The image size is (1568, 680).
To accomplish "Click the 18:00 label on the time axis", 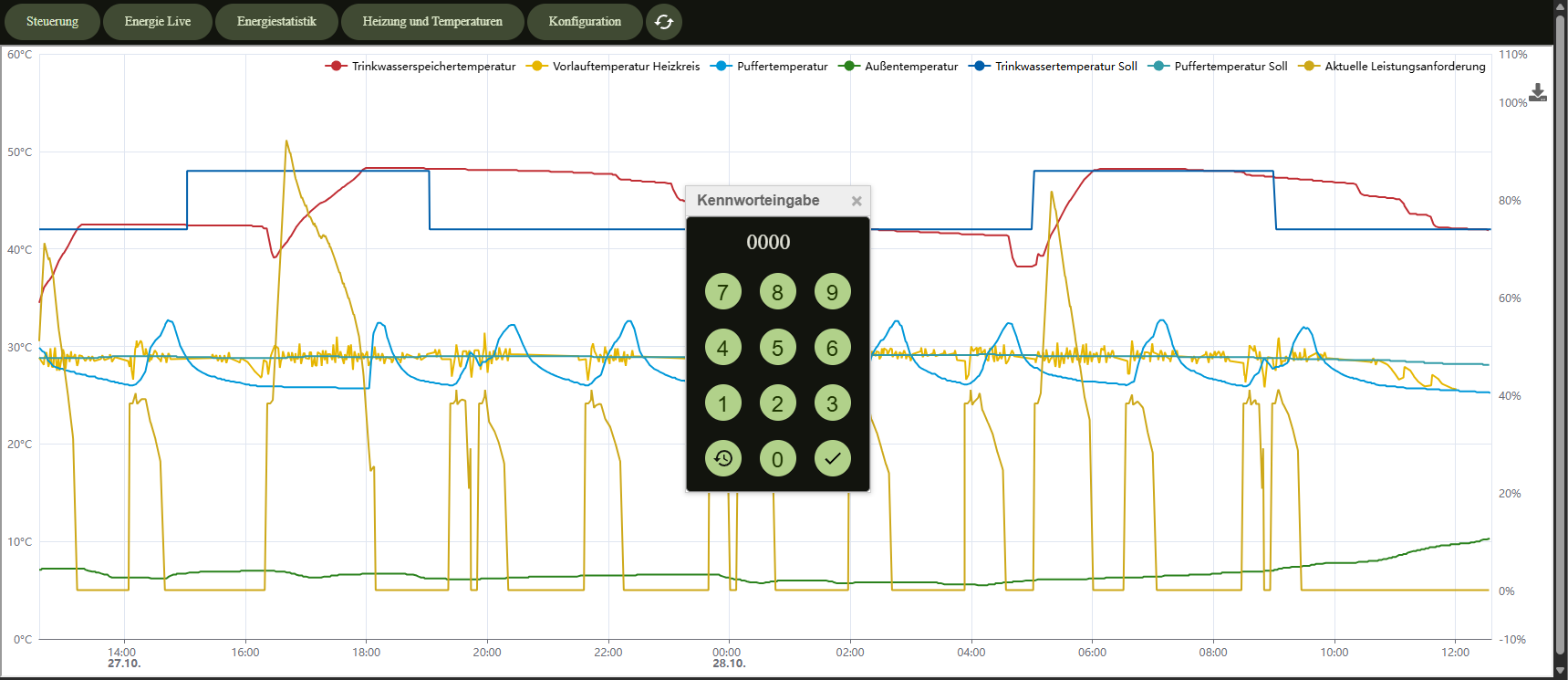I will 367,653.
